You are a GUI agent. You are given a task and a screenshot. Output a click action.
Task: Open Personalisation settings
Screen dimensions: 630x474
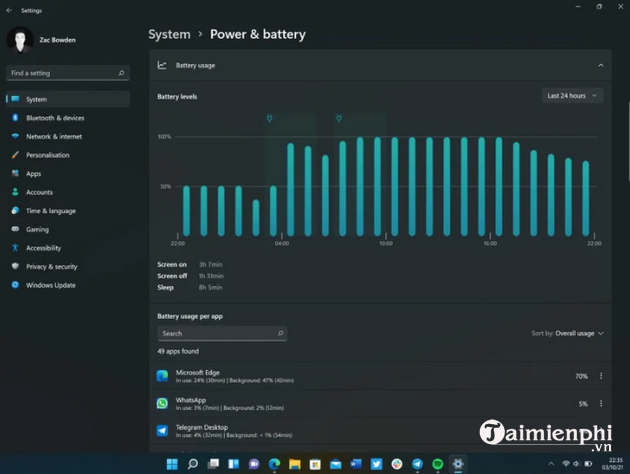(47, 155)
